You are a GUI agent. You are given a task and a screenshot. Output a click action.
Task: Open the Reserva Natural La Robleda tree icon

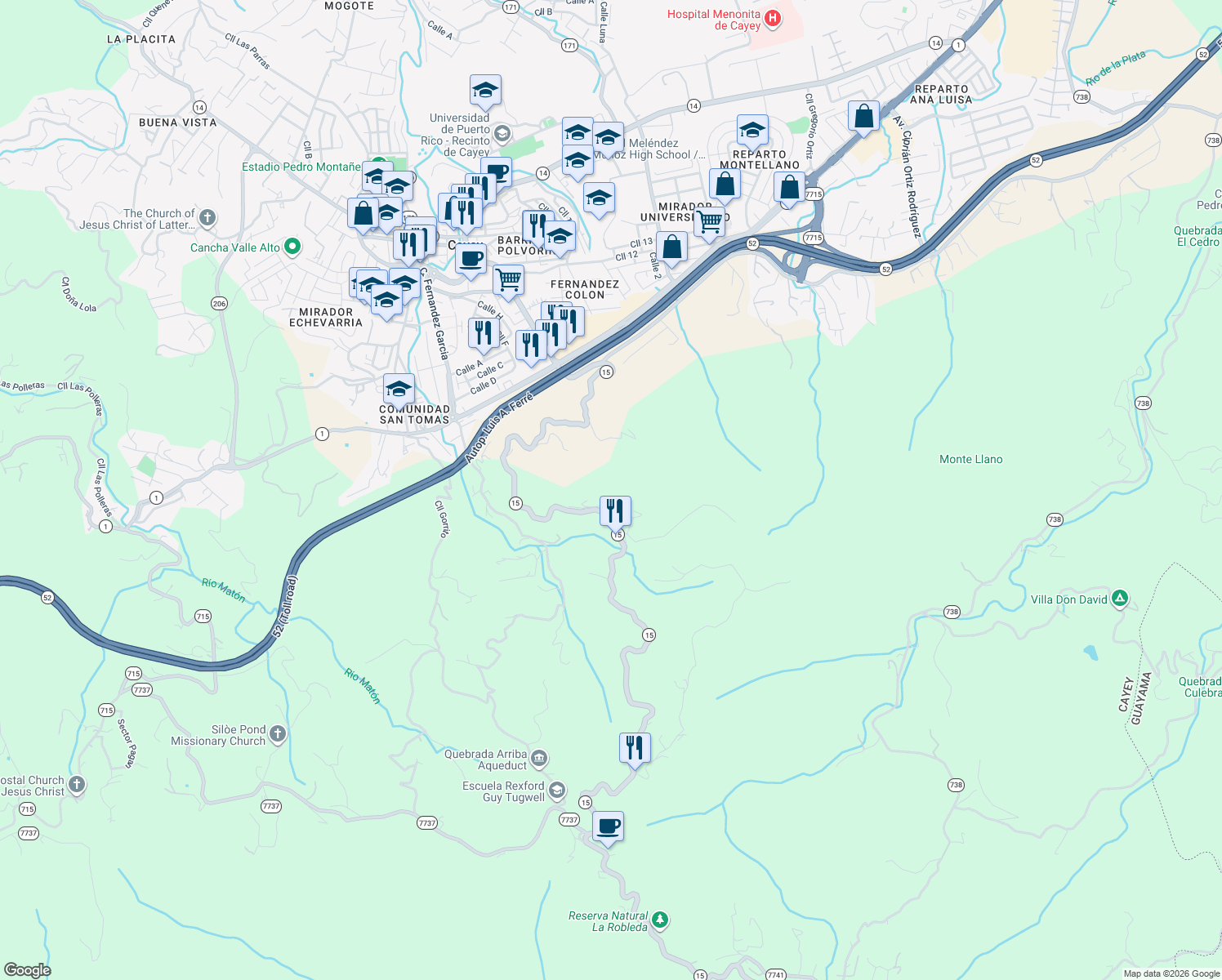click(x=658, y=921)
